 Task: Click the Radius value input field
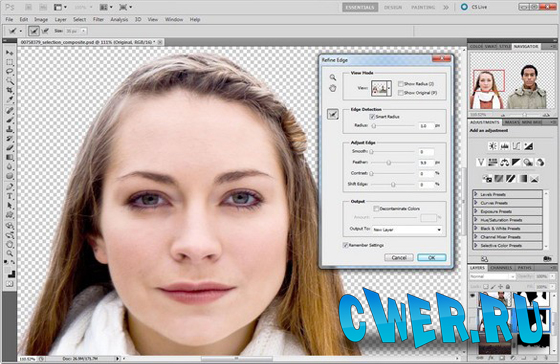point(426,126)
